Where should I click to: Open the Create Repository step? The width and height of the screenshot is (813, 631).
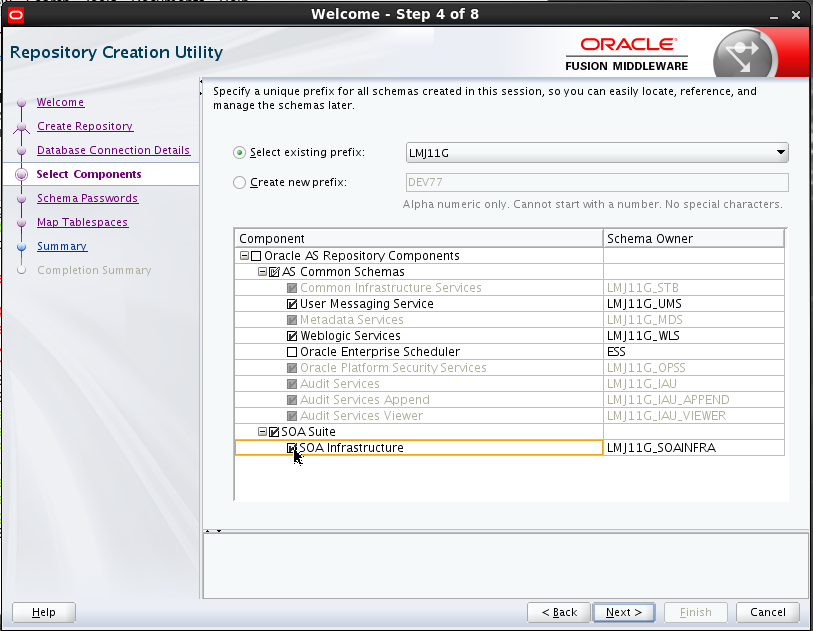click(85, 126)
